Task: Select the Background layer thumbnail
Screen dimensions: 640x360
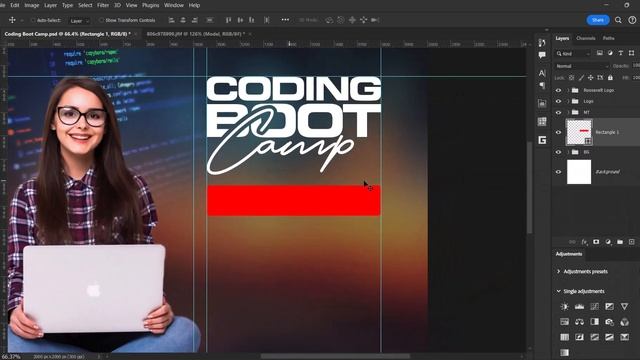Action: (579, 172)
